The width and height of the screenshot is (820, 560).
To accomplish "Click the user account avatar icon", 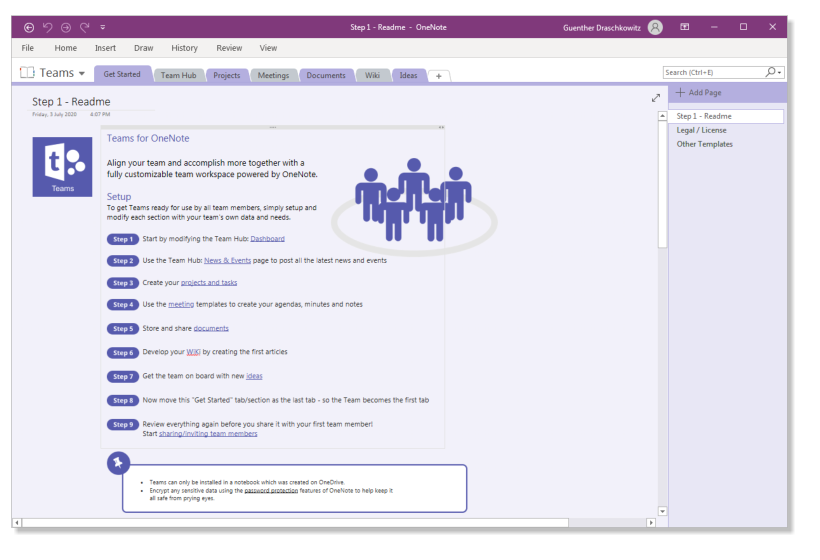I will pyautogui.click(x=655, y=27).
